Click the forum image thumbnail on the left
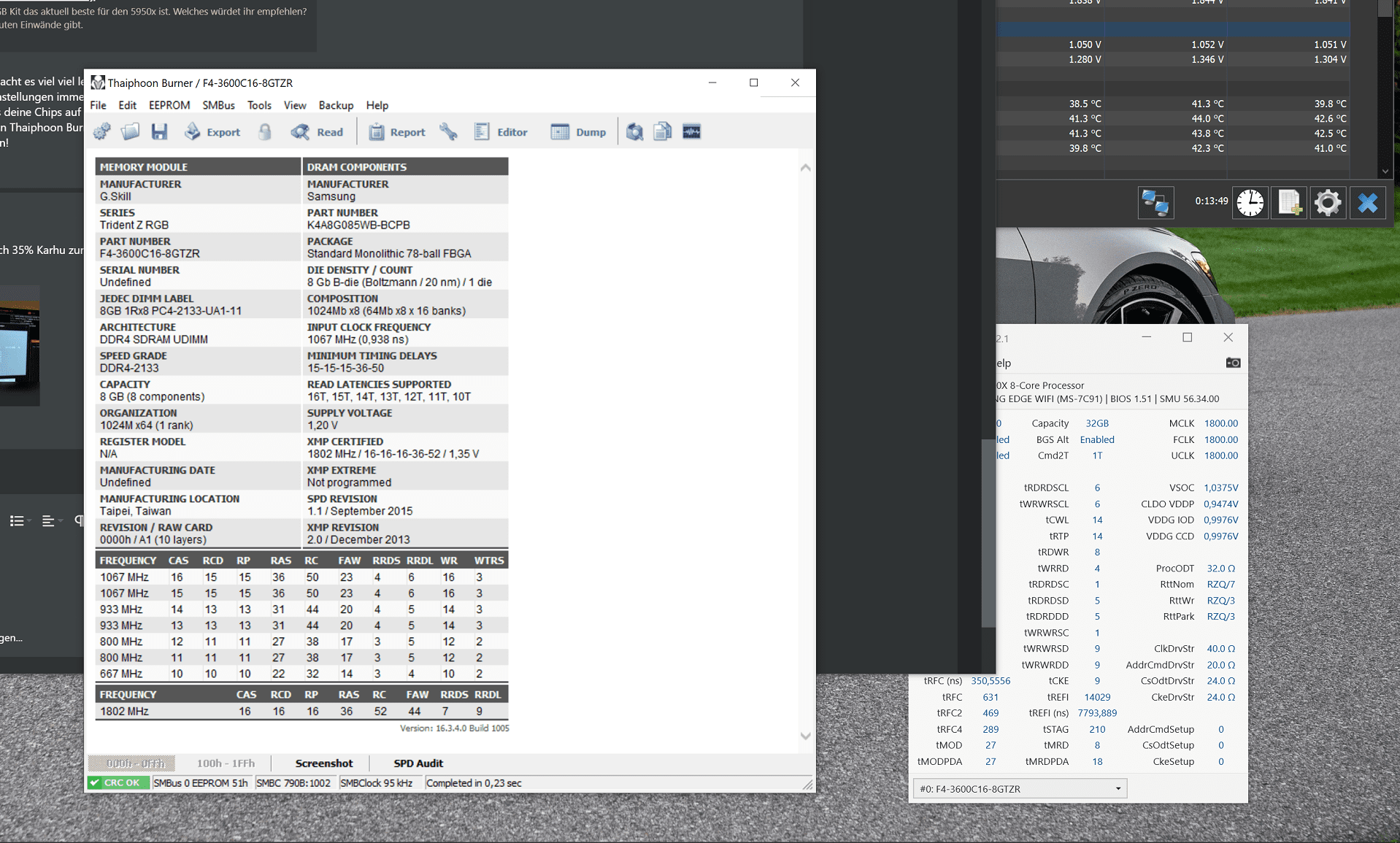Image resolution: width=1400 pixels, height=843 pixels. pyautogui.click(x=20, y=346)
